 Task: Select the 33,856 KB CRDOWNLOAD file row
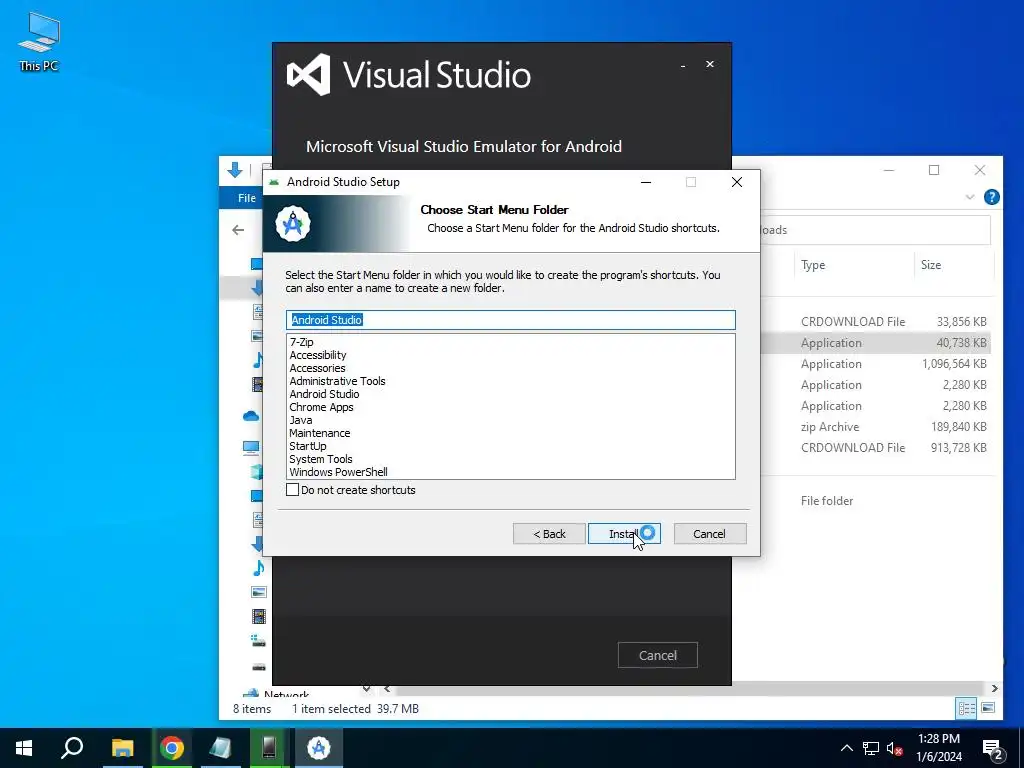click(875, 322)
